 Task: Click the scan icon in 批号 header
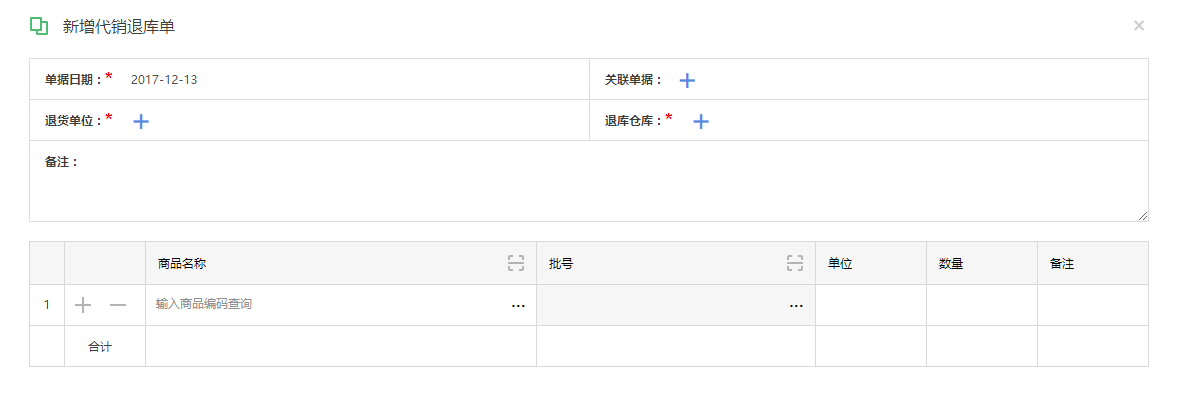[795, 263]
